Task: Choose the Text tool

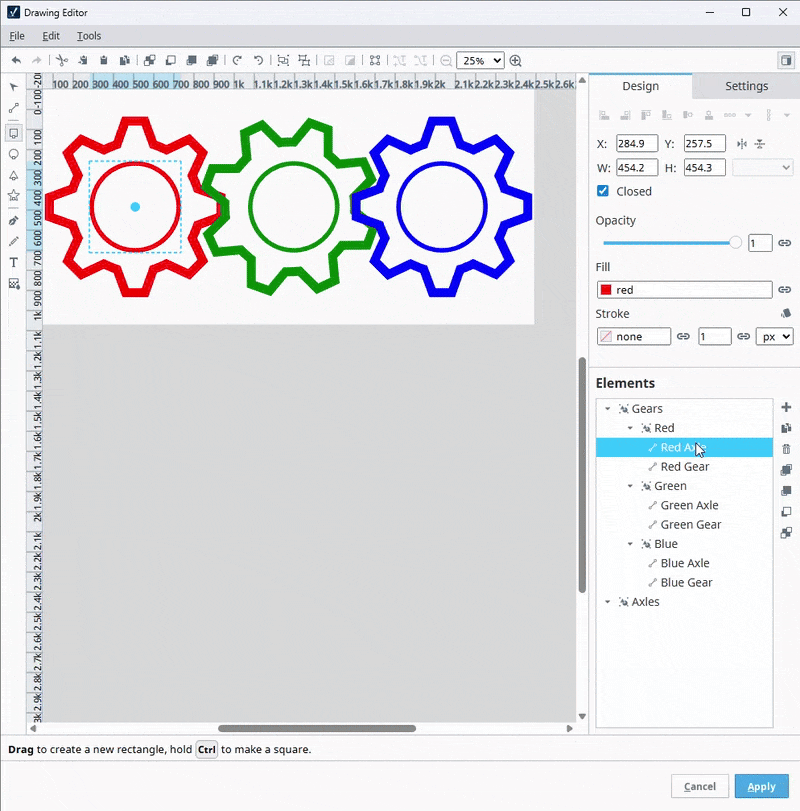Action: coord(14,262)
